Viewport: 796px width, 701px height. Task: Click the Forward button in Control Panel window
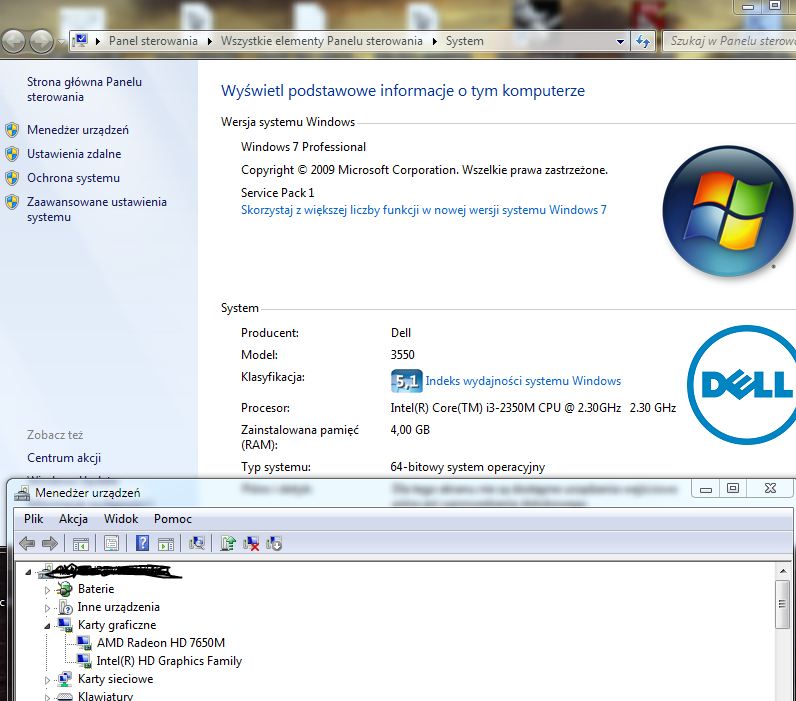point(41,41)
